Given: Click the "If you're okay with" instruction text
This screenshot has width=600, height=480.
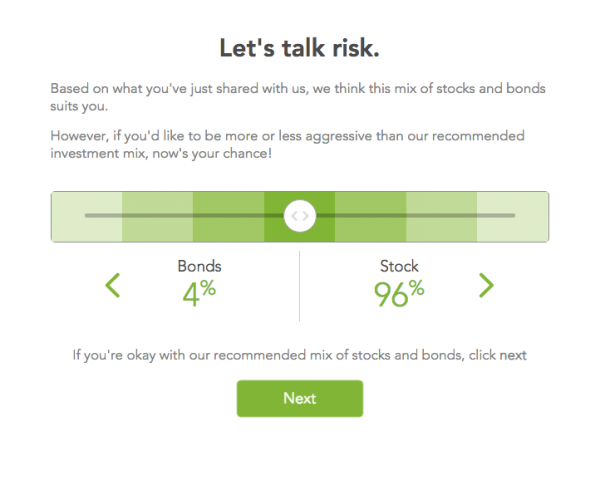Looking at the screenshot, I should pyautogui.click(x=299, y=355).
